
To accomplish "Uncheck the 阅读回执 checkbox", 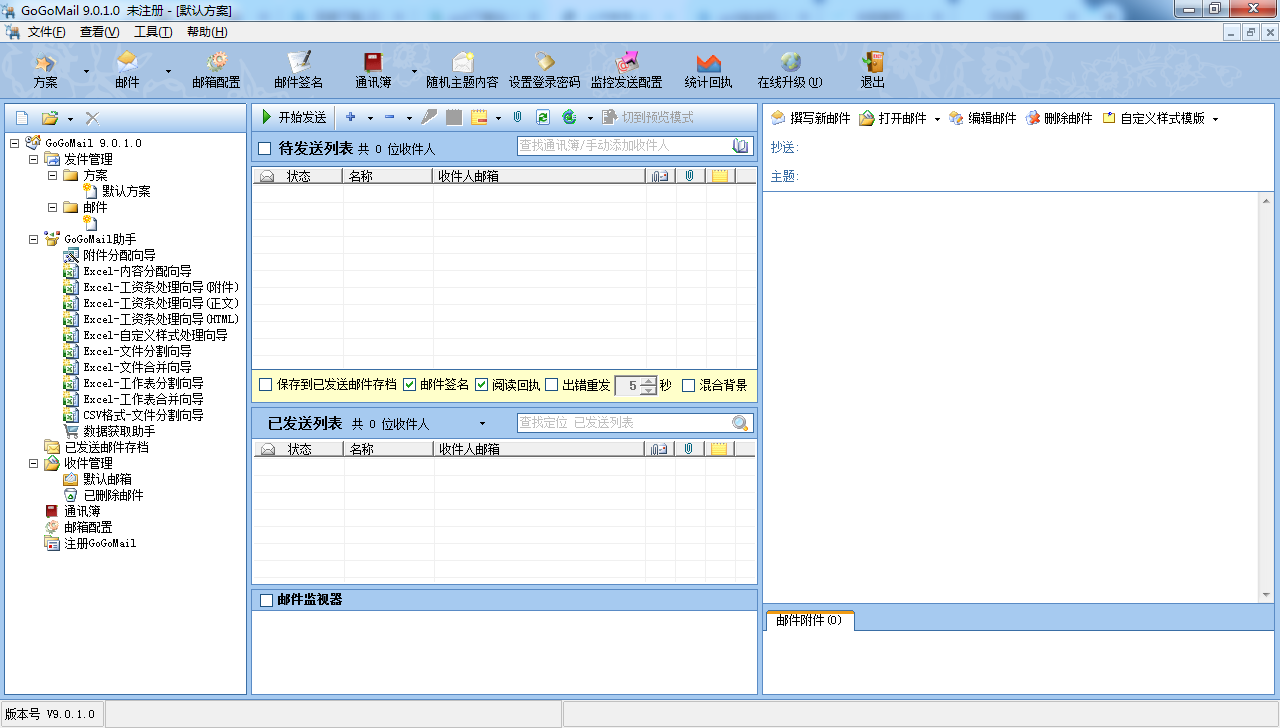I will [481, 385].
